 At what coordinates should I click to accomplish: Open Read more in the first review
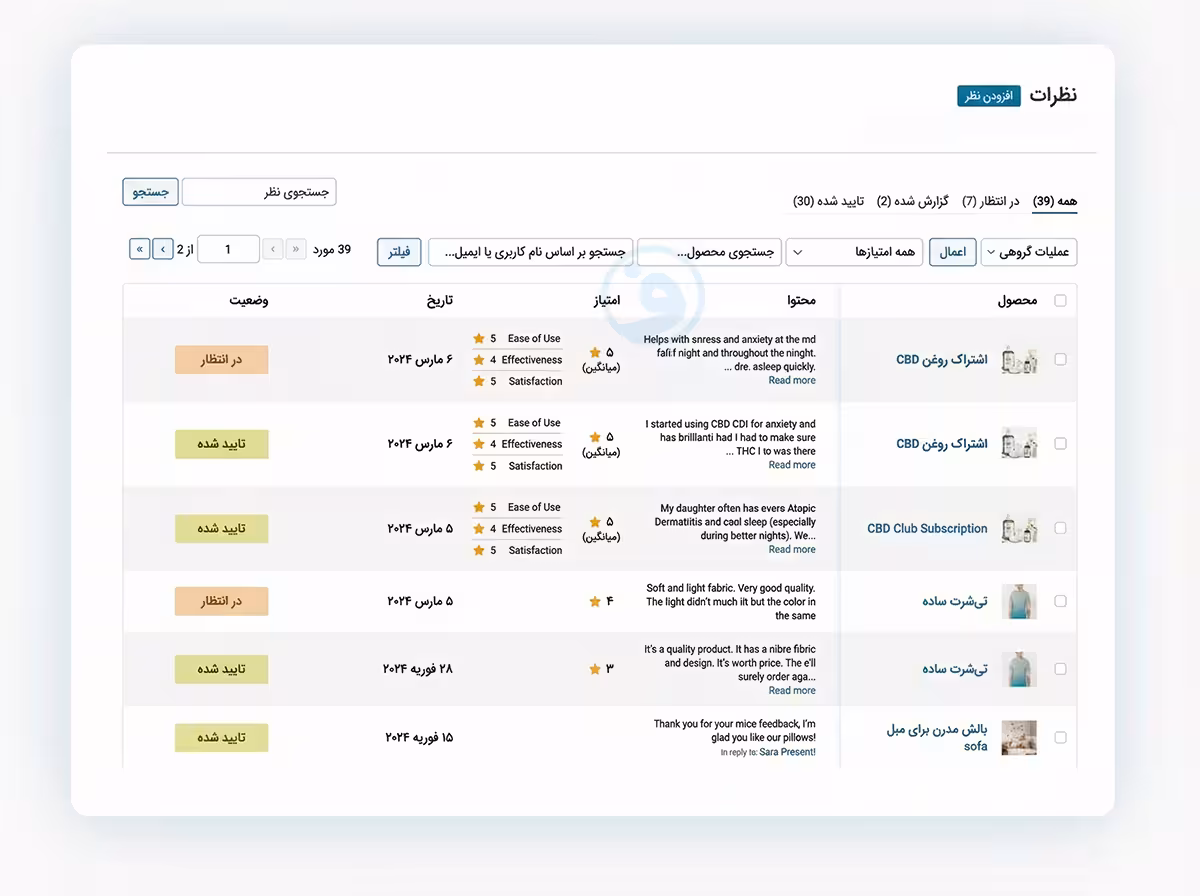click(x=792, y=380)
